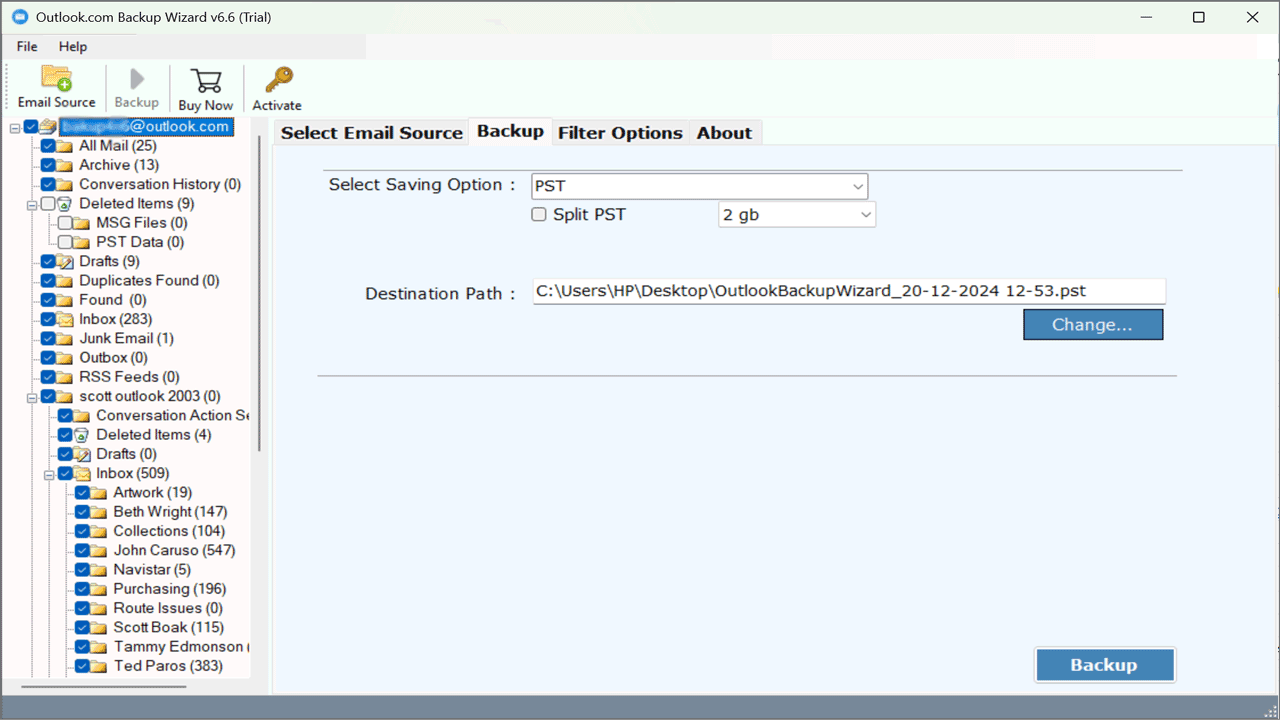Click the Change... destination button
1280x720 pixels.
1093,324
